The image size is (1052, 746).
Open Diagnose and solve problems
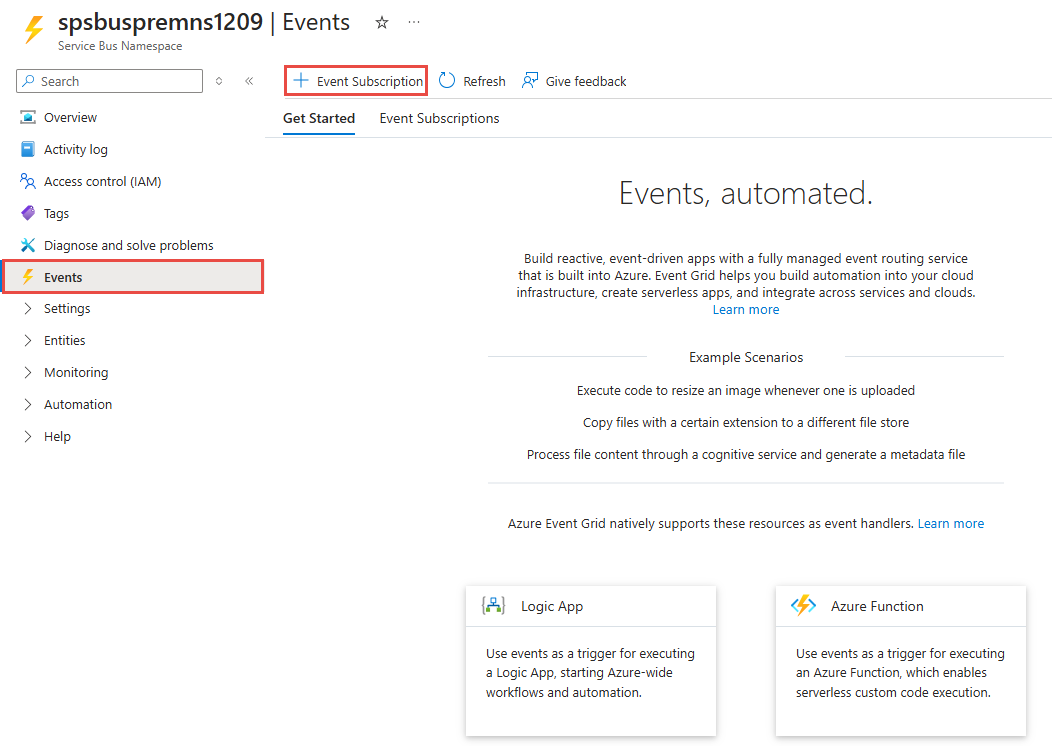(x=128, y=245)
